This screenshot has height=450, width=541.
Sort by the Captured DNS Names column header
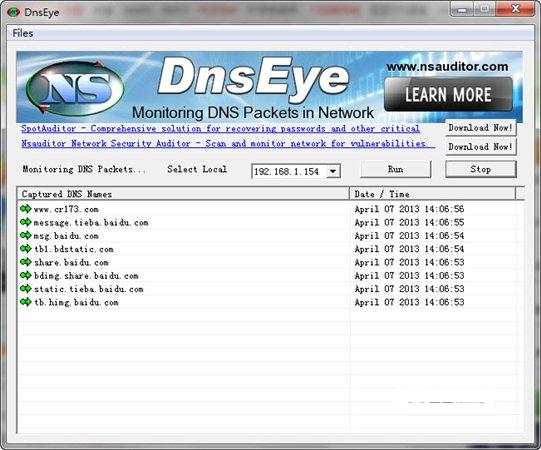(183, 194)
